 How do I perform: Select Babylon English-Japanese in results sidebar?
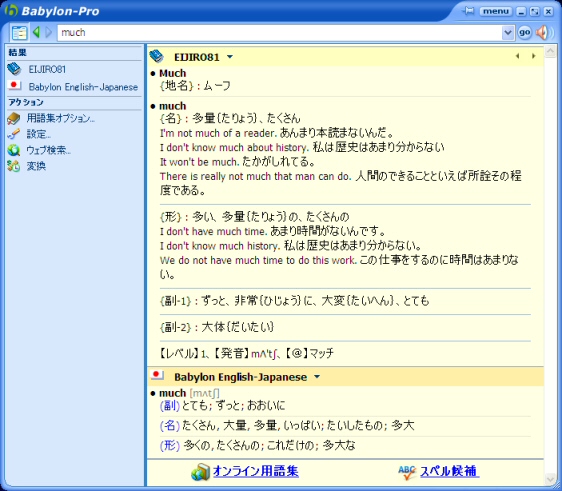point(83,87)
